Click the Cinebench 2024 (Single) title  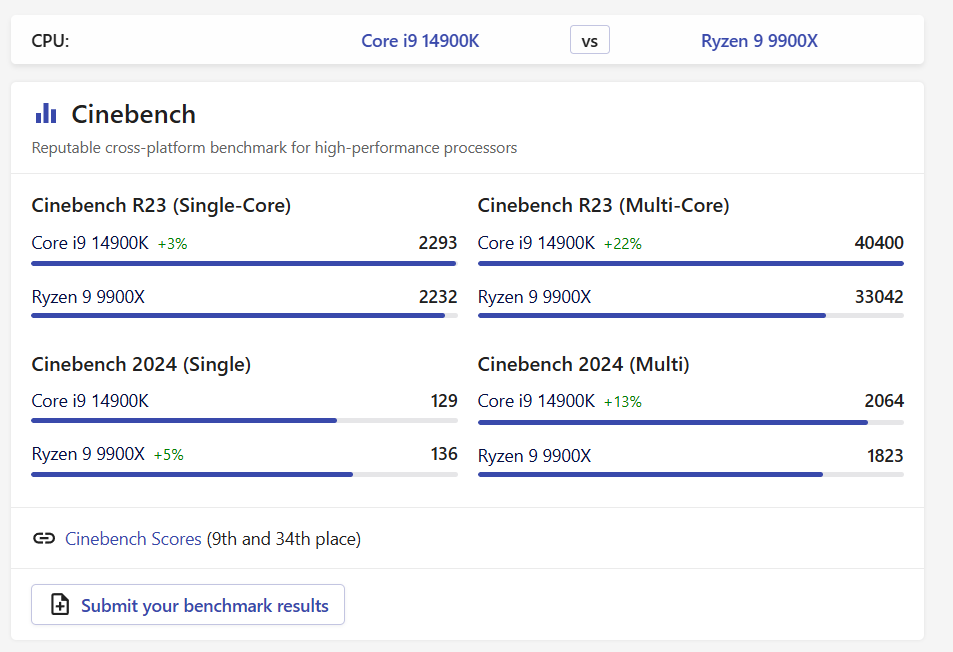point(141,364)
